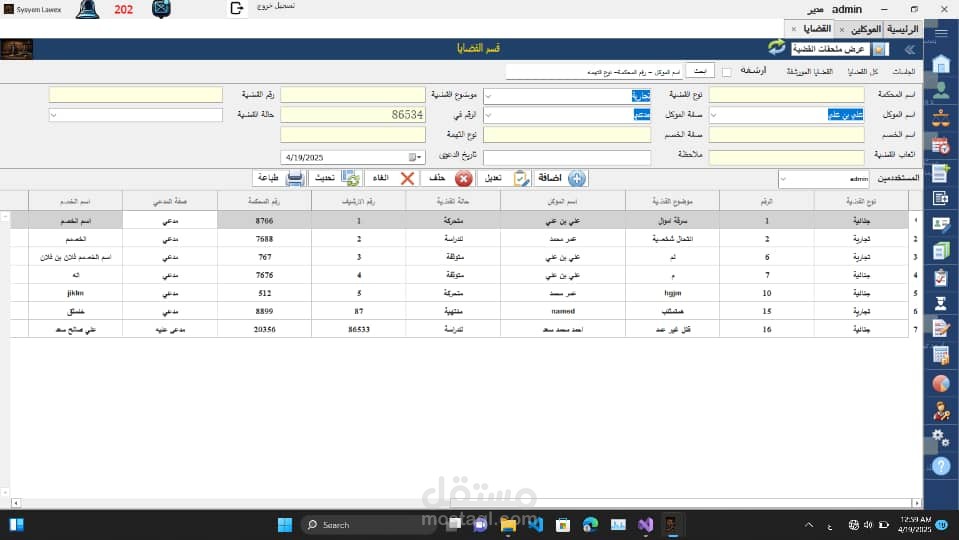This screenshot has height=540, width=959.
Task: Open the user with key permissions icon
Action: coord(941,410)
